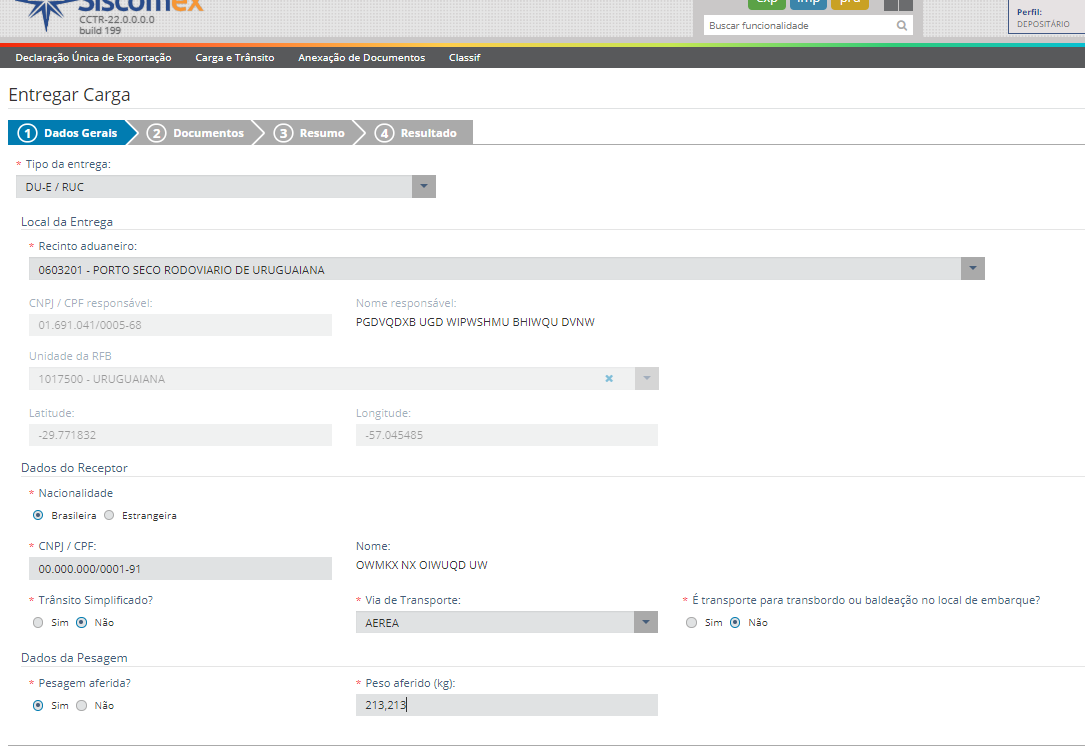This screenshot has width=1085, height=746.
Task: Click the search magnifier icon
Action: point(902,26)
